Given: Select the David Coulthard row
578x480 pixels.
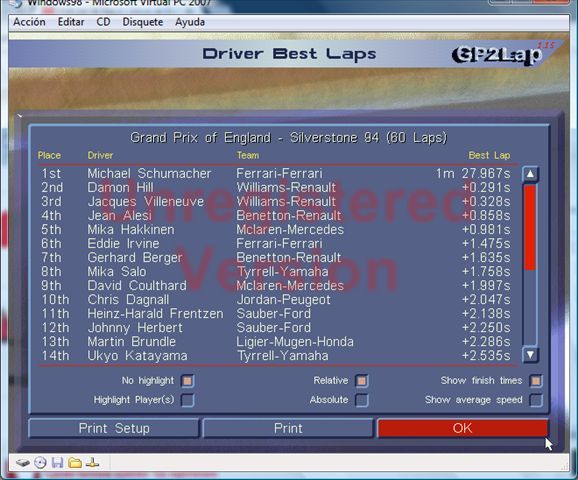Looking at the screenshot, I should pos(276,285).
